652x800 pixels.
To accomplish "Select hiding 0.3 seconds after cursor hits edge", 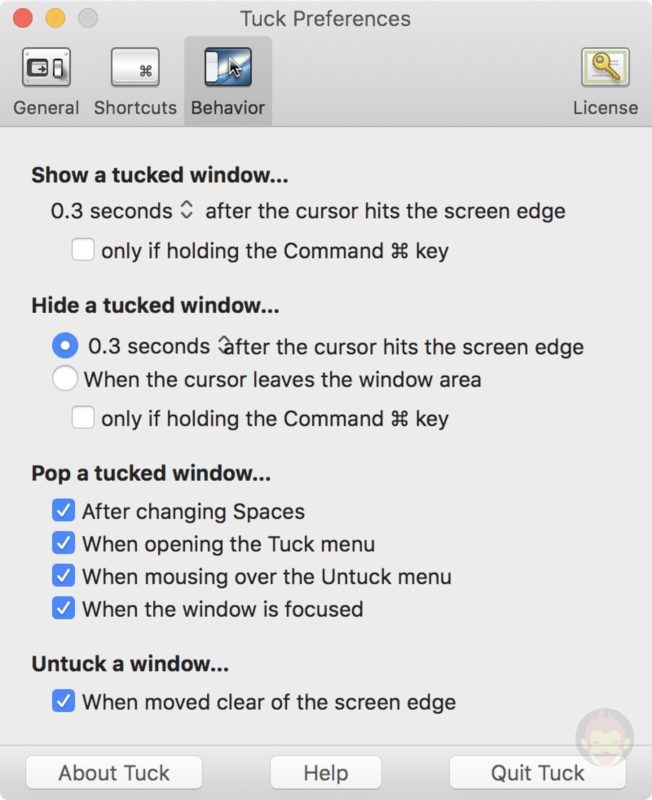I will click(x=63, y=345).
